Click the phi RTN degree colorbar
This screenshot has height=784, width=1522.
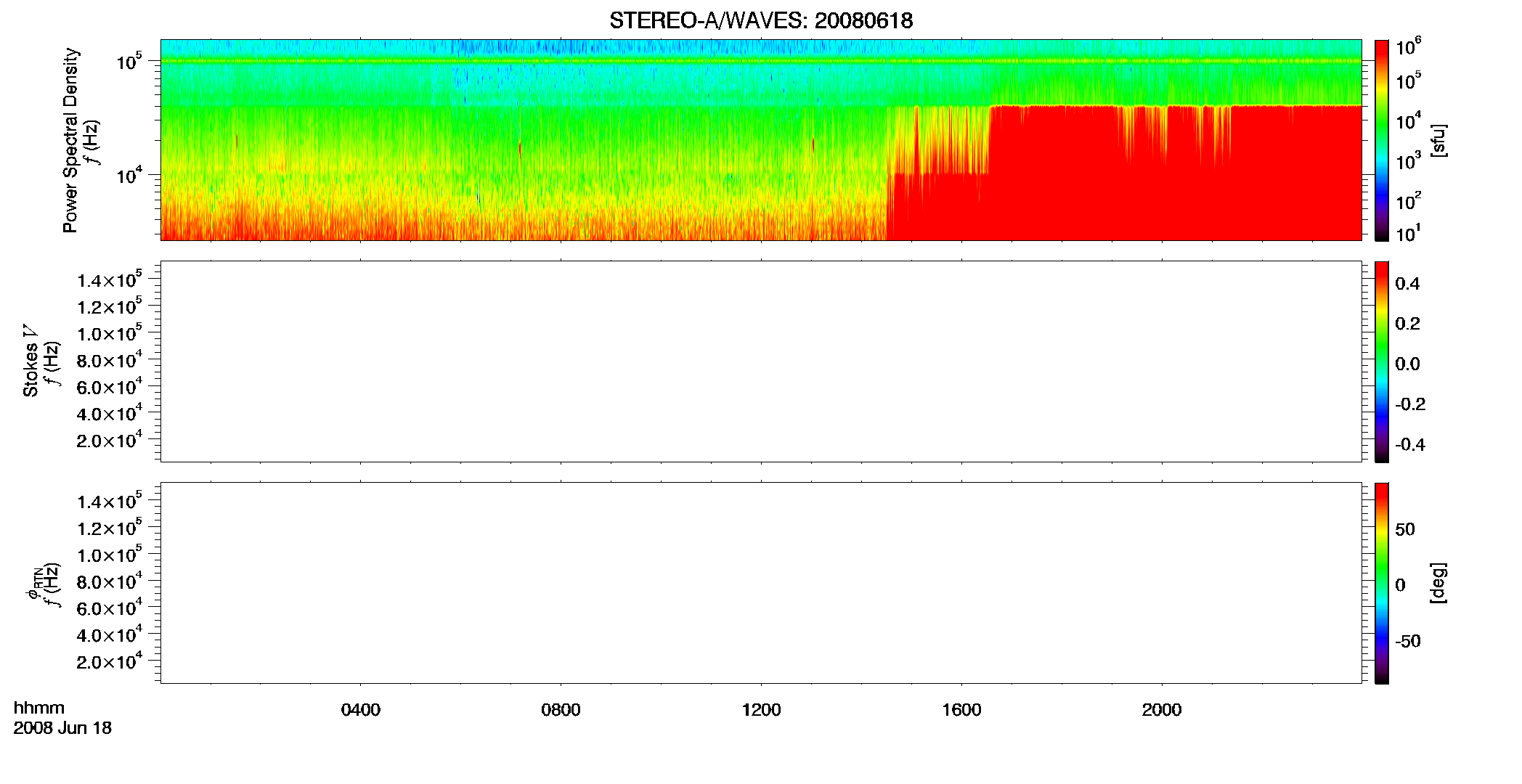click(x=1382, y=583)
